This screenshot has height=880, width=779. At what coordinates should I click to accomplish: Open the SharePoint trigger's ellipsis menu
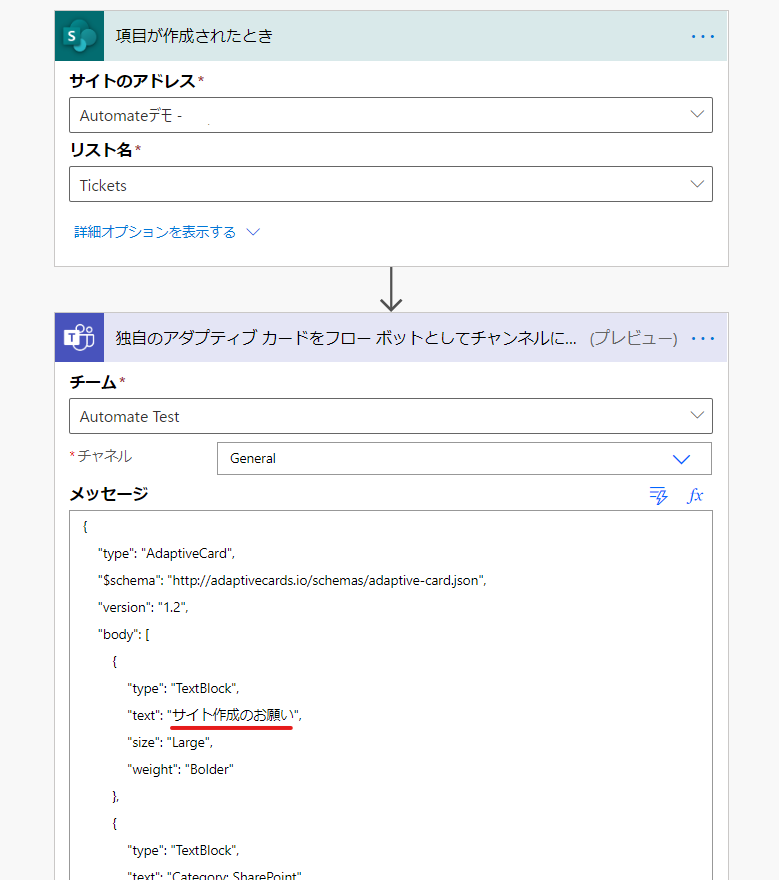[703, 36]
